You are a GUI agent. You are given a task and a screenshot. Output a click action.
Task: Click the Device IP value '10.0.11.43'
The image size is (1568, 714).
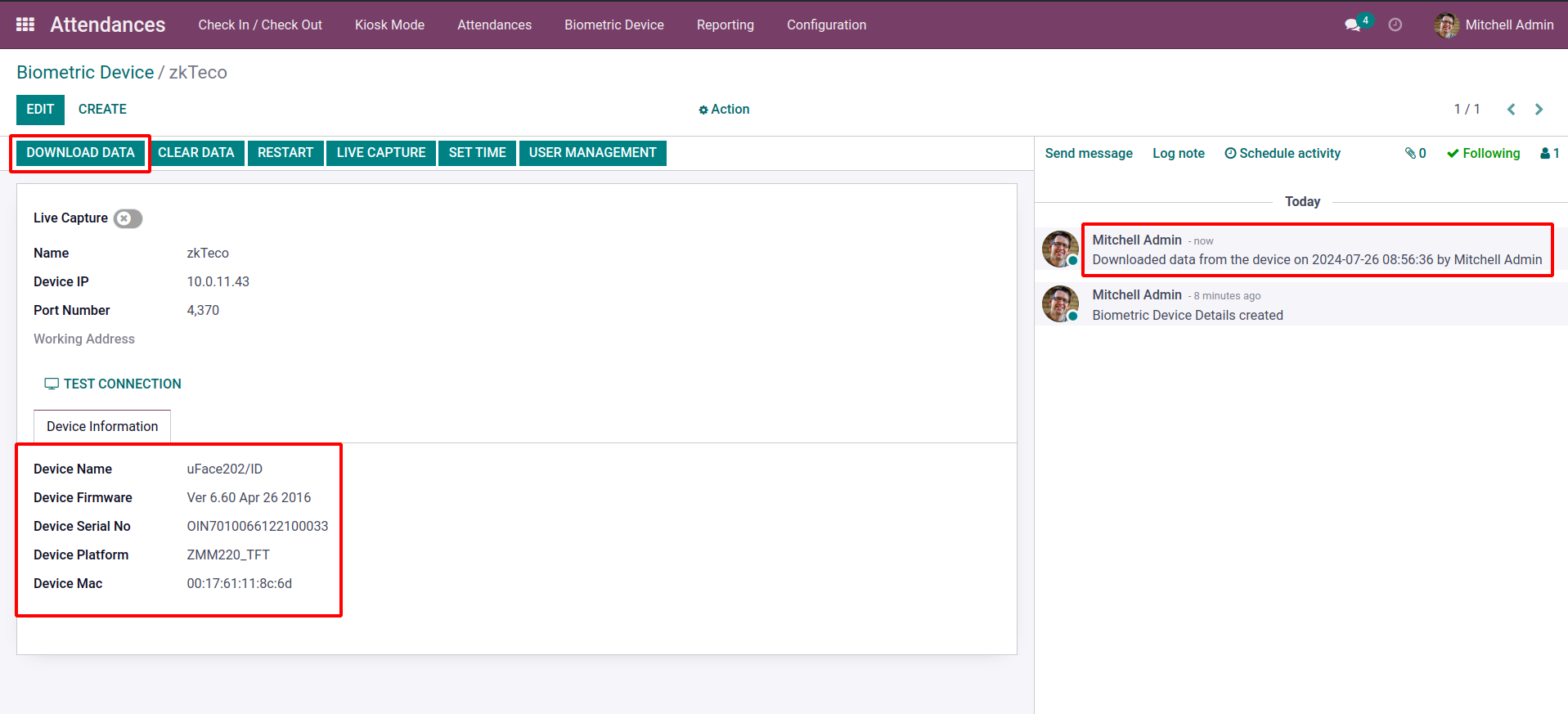tap(218, 281)
